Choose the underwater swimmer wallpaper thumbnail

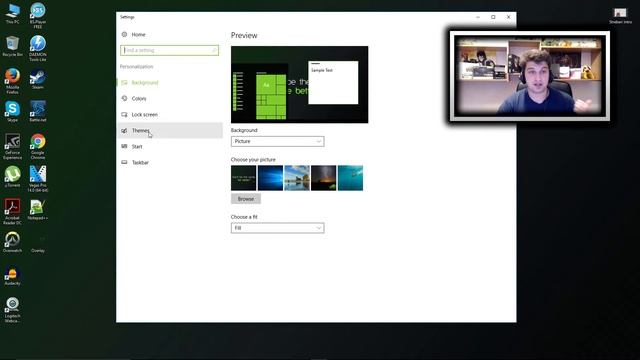pos(350,178)
